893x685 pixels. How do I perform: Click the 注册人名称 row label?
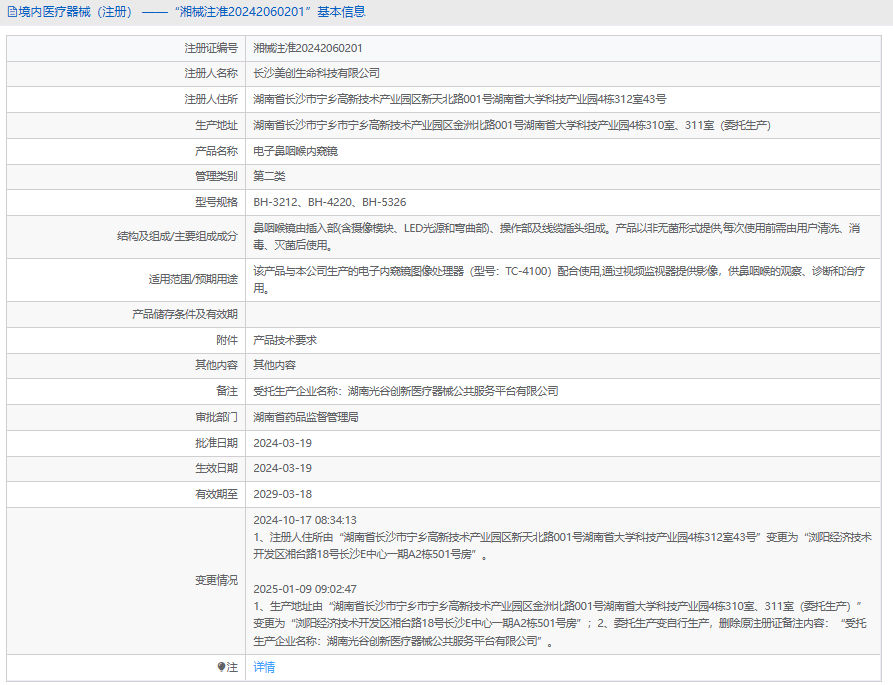(x=211, y=73)
